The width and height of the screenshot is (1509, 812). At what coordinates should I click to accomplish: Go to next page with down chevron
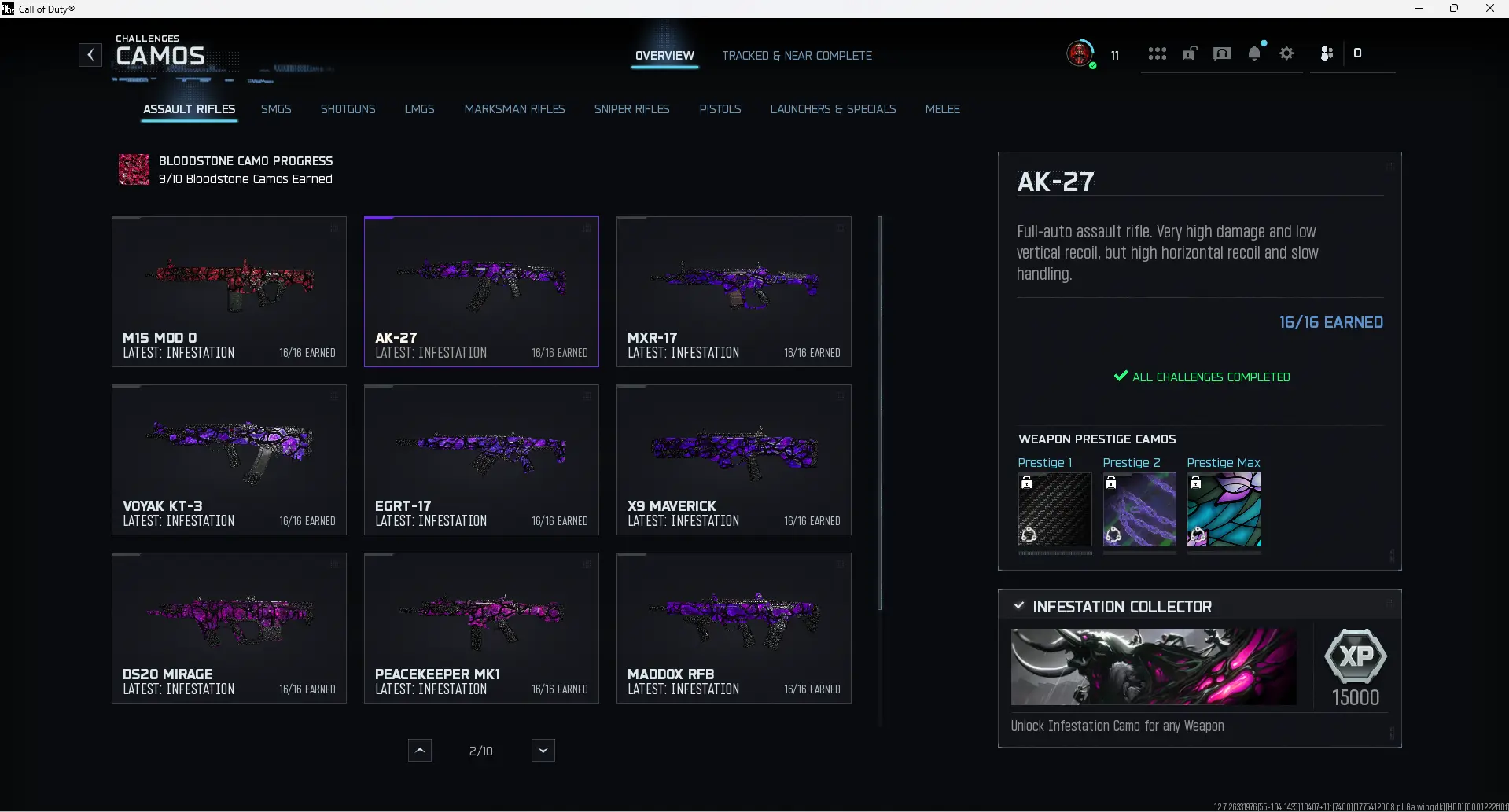coord(543,751)
